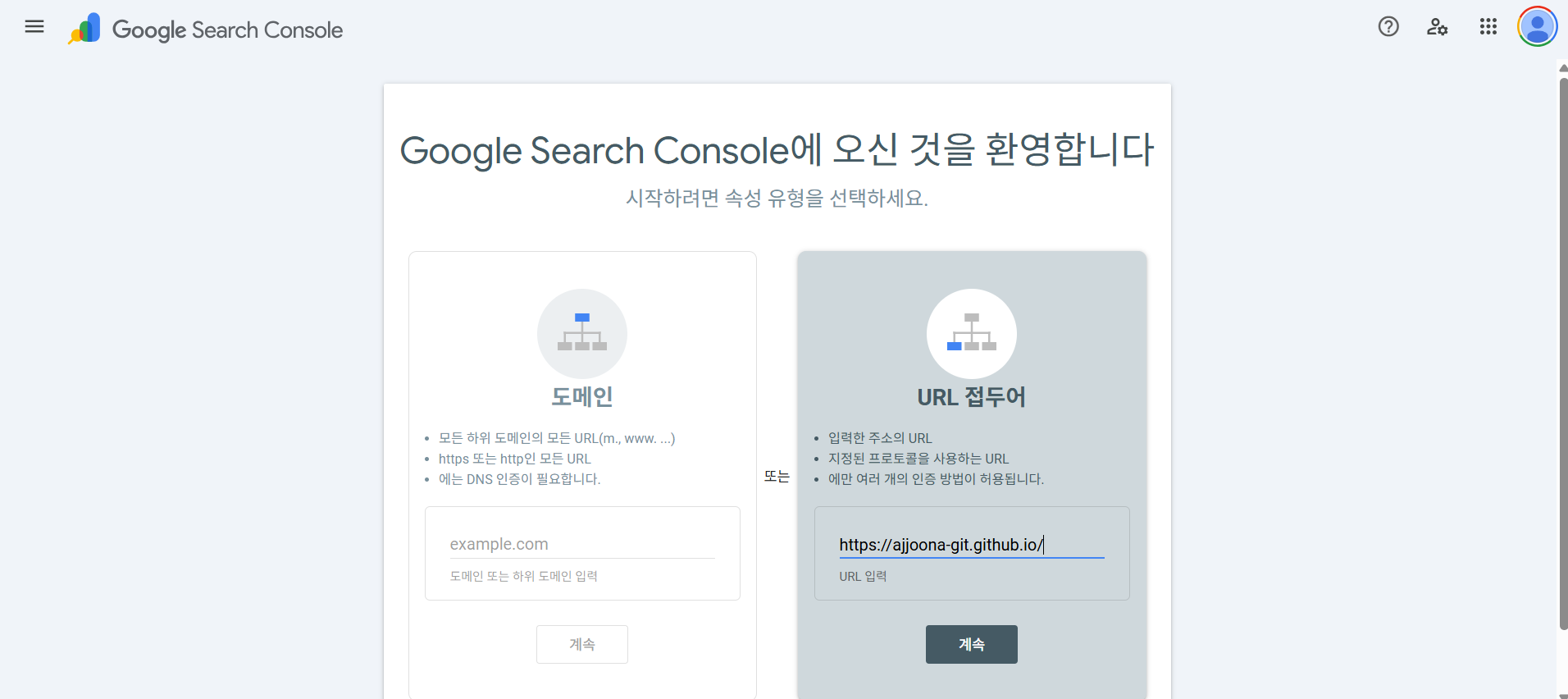Open the hamburger main menu

point(34,27)
